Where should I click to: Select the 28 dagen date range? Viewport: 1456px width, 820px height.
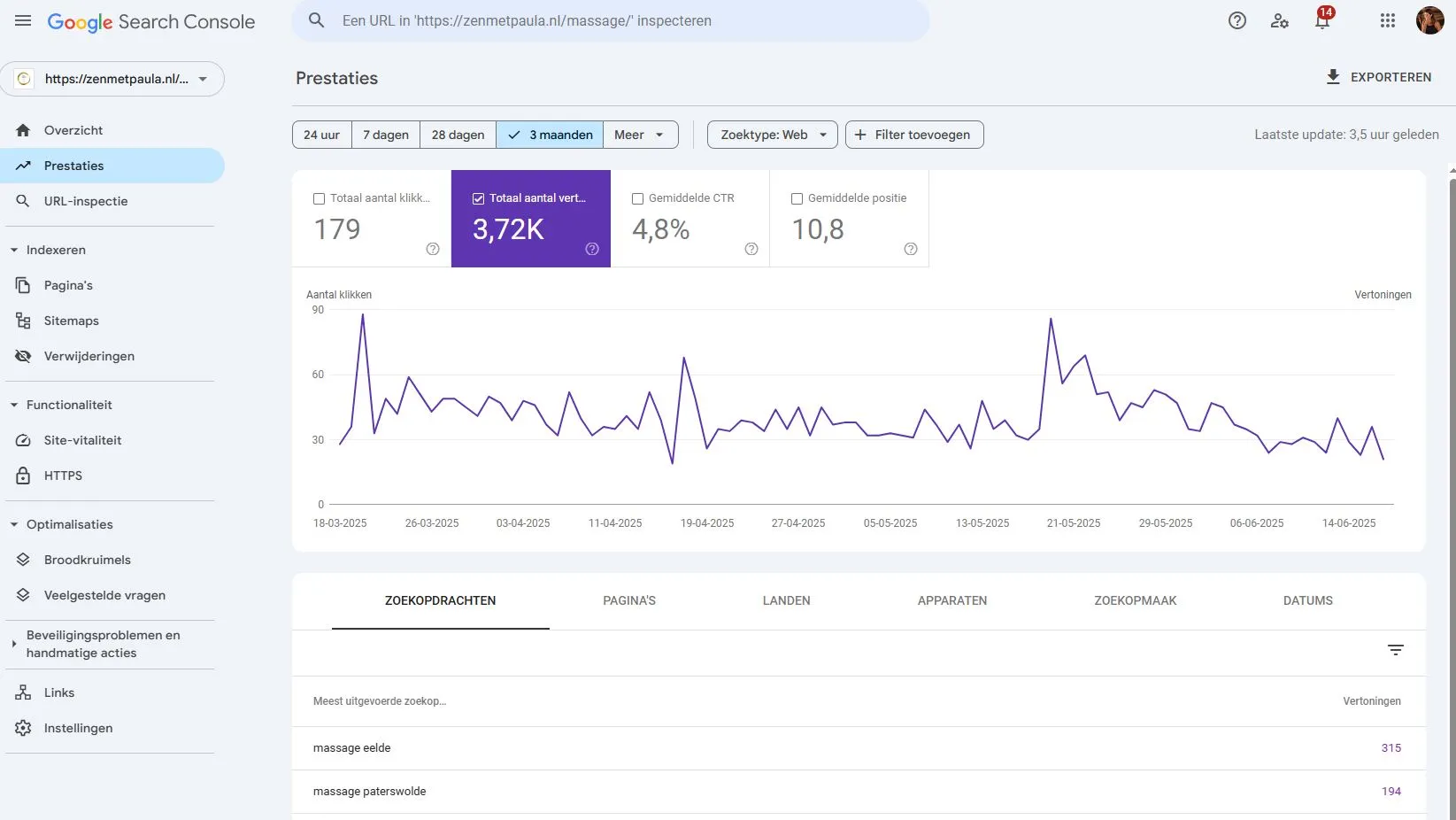pyautogui.click(x=458, y=135)
